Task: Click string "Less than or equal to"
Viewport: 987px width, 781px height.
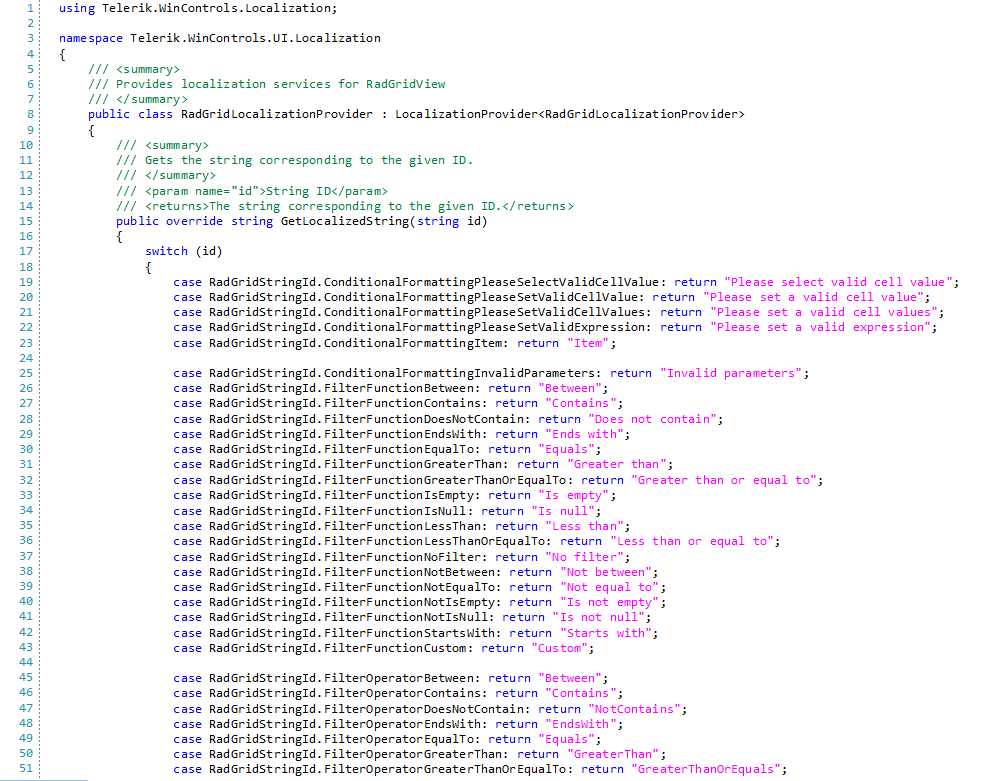Action: pos(692,541)
